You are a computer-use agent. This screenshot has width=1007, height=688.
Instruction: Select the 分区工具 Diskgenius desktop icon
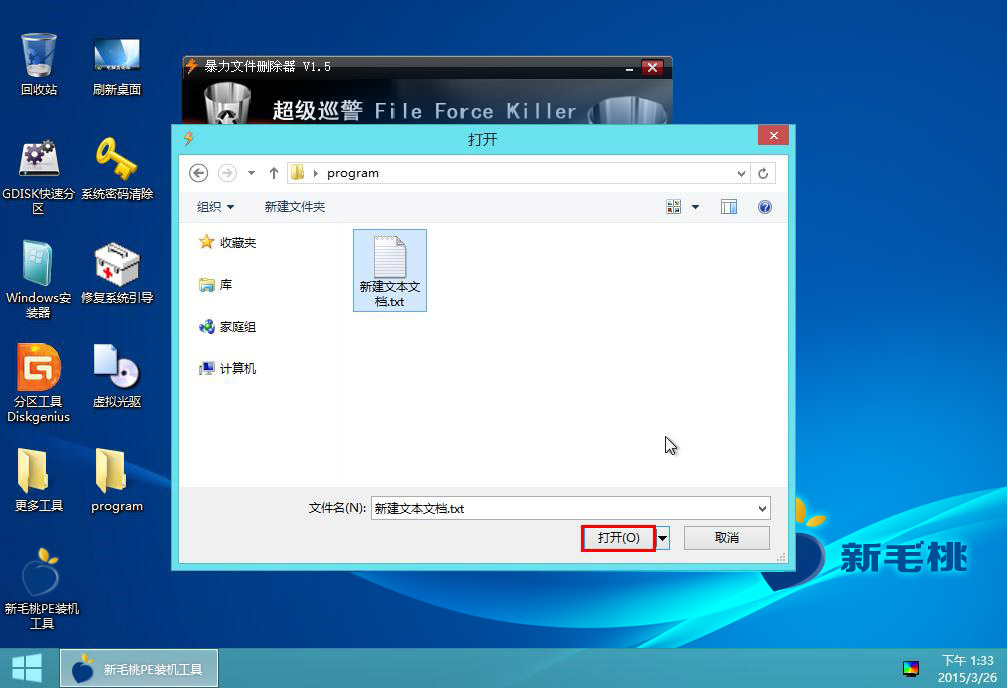pos(39,384)
